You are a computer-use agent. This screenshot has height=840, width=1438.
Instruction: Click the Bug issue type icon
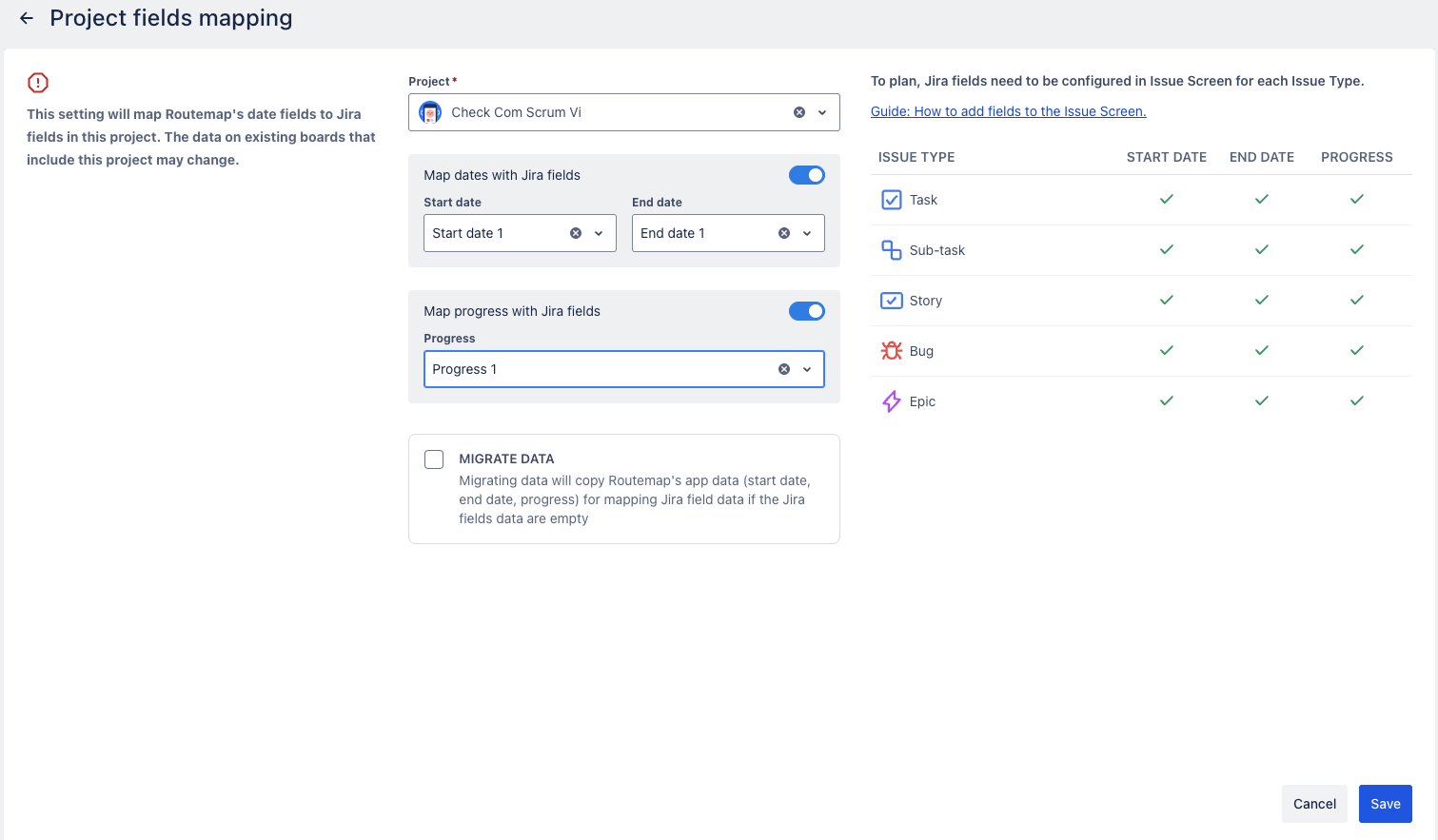pyautogui.click(x=891, y=351)
